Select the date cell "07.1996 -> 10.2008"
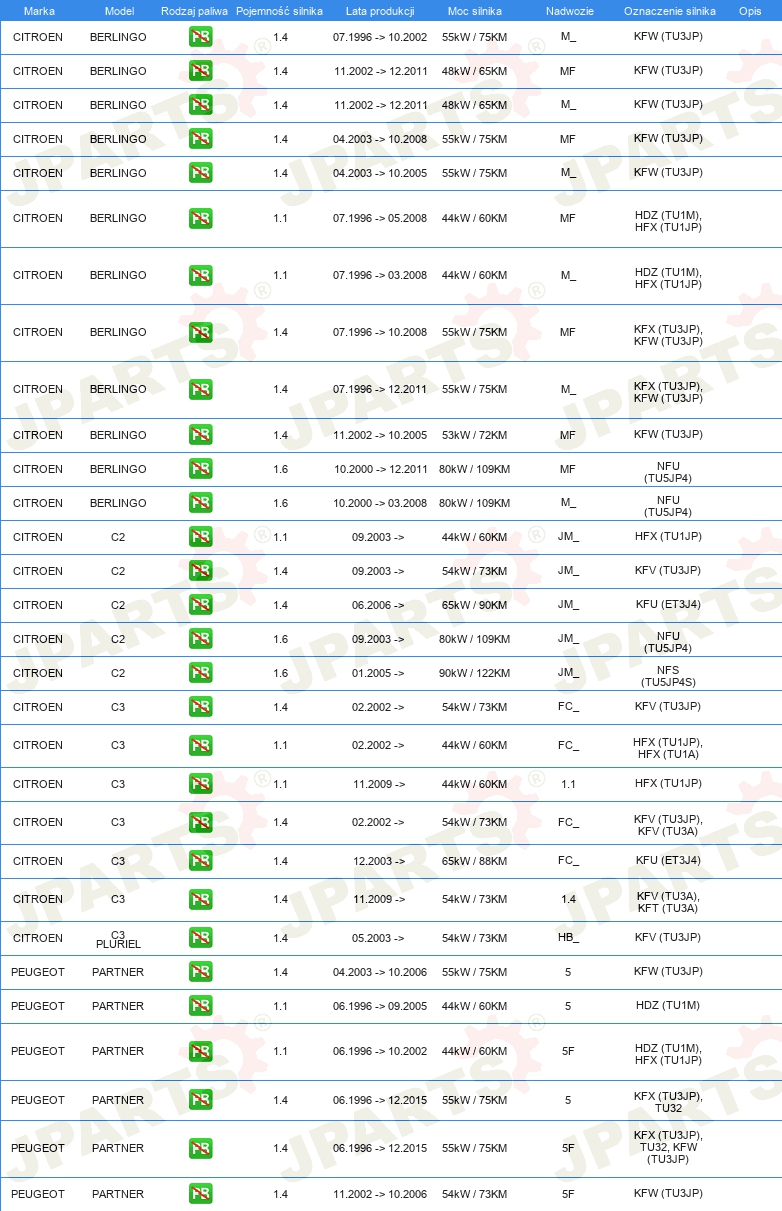 point(380,332)
